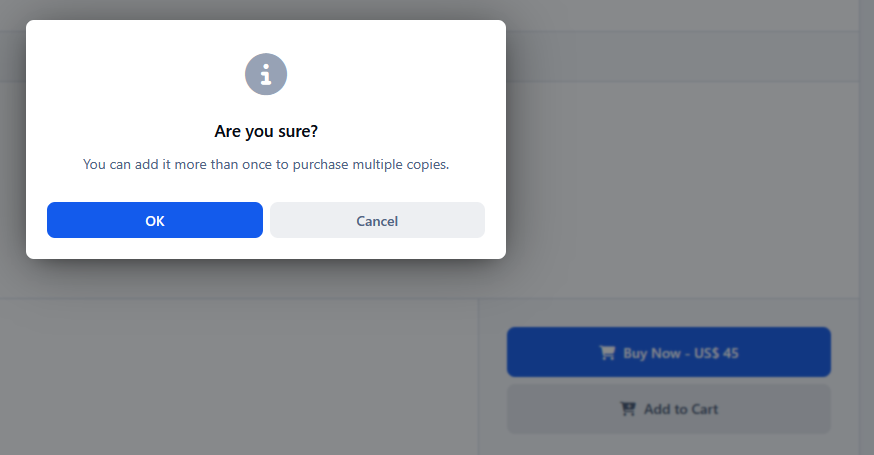The height and width of the screenshot is (455, 874).
Task: Click the "Add to Cart" label text
Action: 681,409
